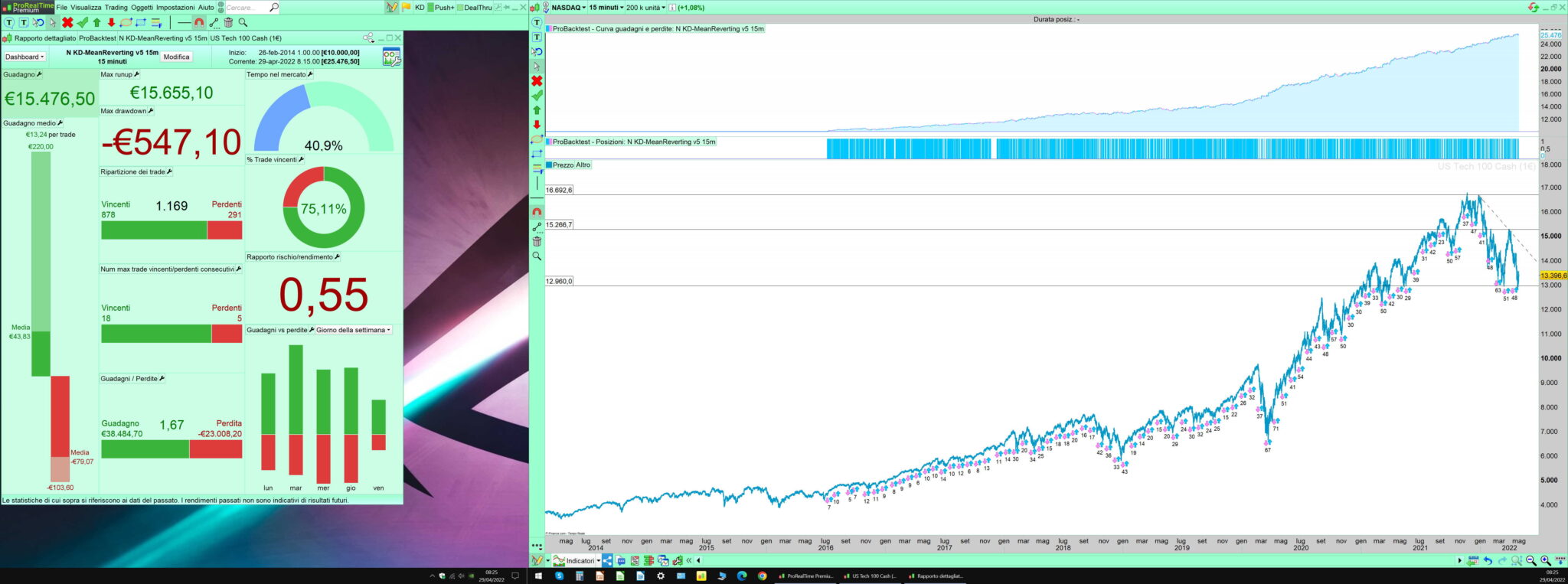The height and width of the screenshot is (584, 1568).
Task: Click the Altro label in price panel
Action: coord(583,165)
